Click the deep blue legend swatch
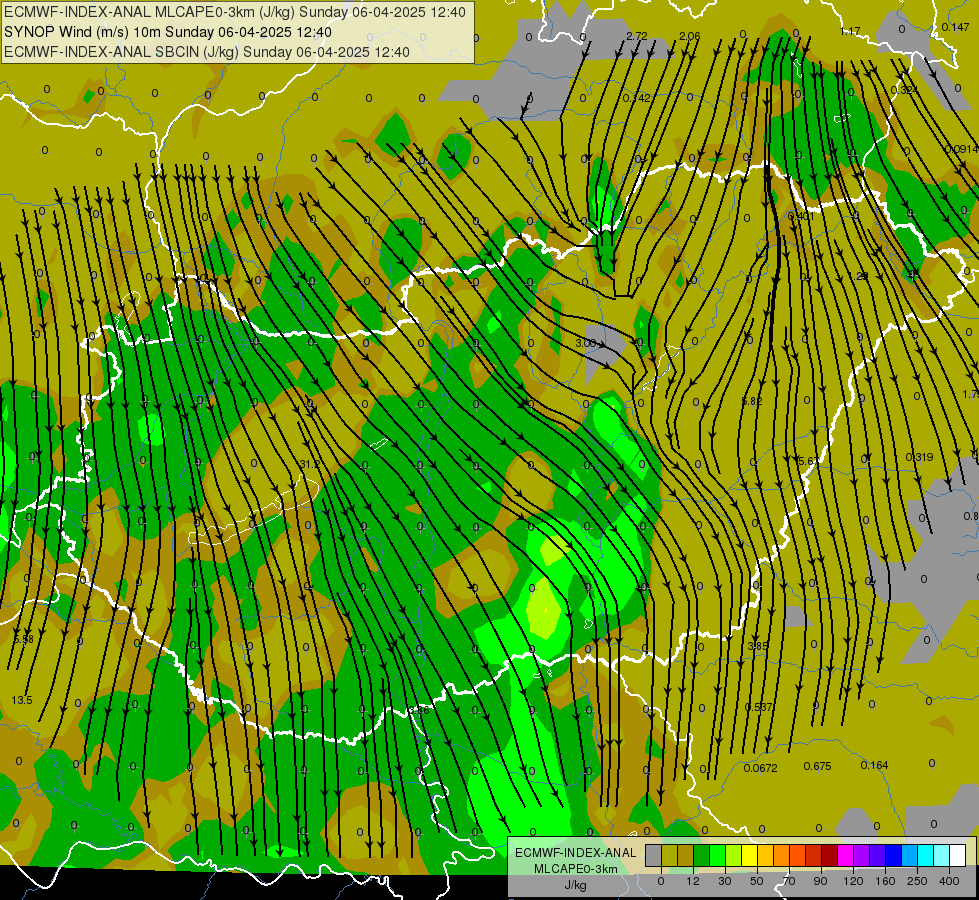Image resolution: width=979 pixels, height=900 pixels. (x=894, y=855)
